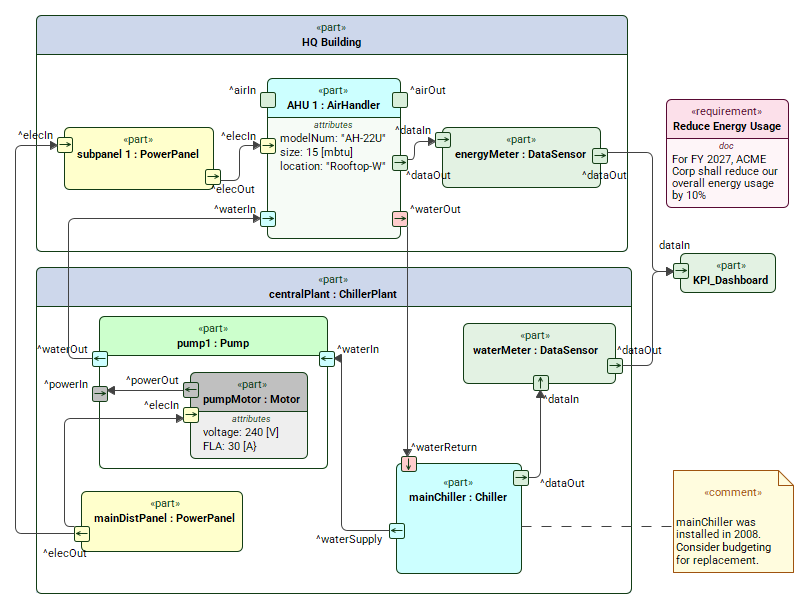
Task: Click the waterIn port on AHU 1
Action: click(267, 219)
